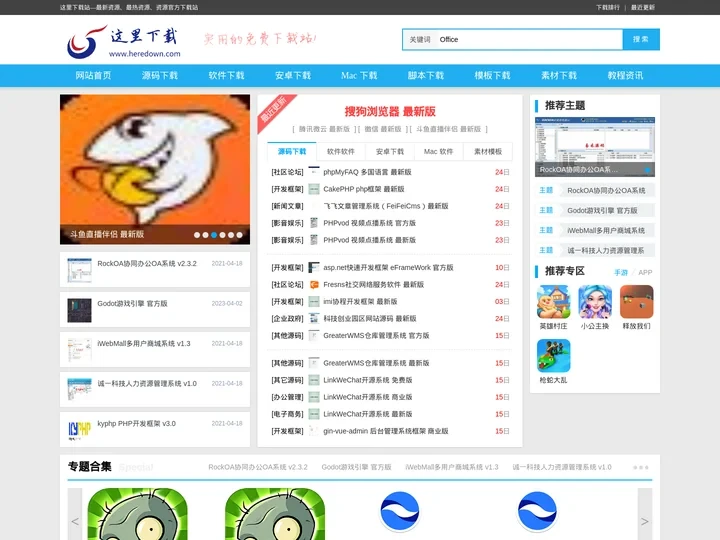Open the 诚一科技人力资源 v1.0 thumbnail
The width and height of the screenshot is (720, 540).
(x=79, y=389)
